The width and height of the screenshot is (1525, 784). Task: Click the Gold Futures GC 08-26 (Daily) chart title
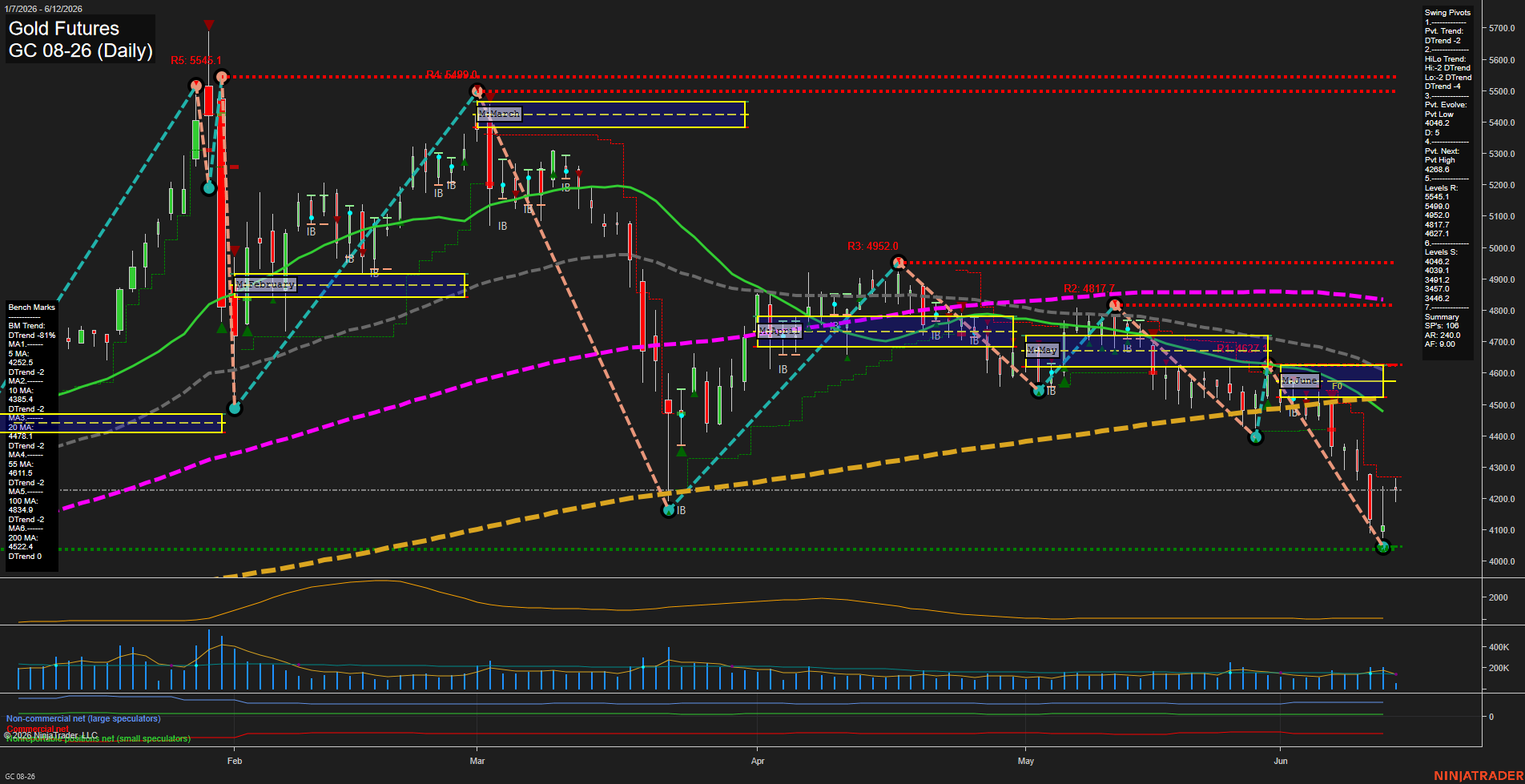point(80,39)
